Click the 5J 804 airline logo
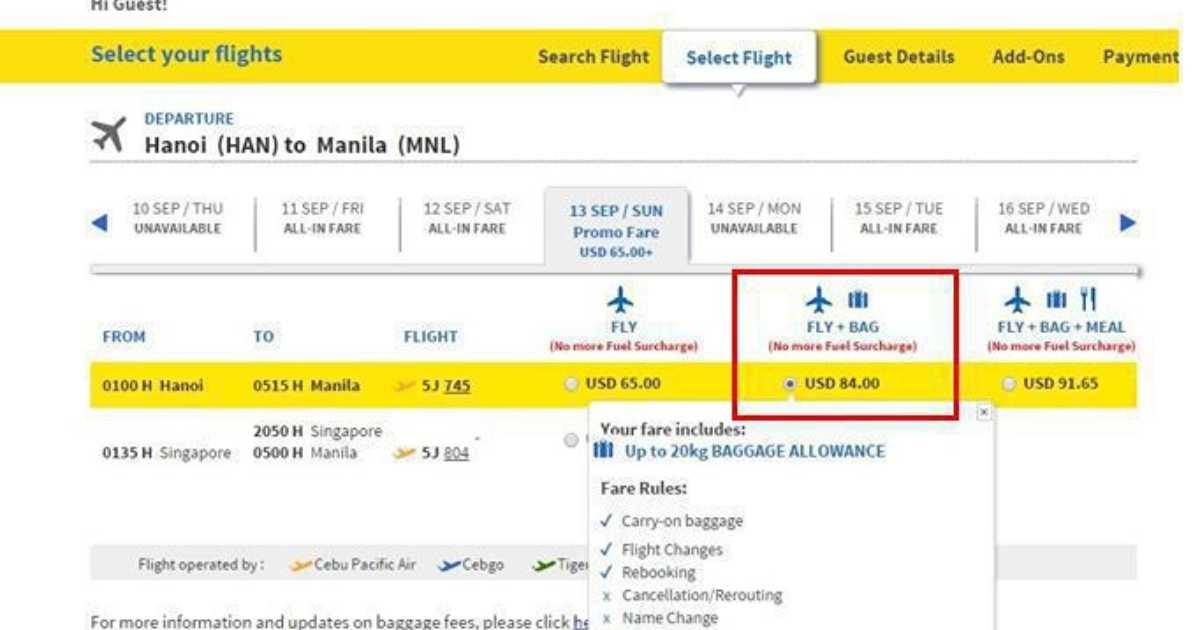The width and height of the screenshot is (1200, 630). (404, 453)
